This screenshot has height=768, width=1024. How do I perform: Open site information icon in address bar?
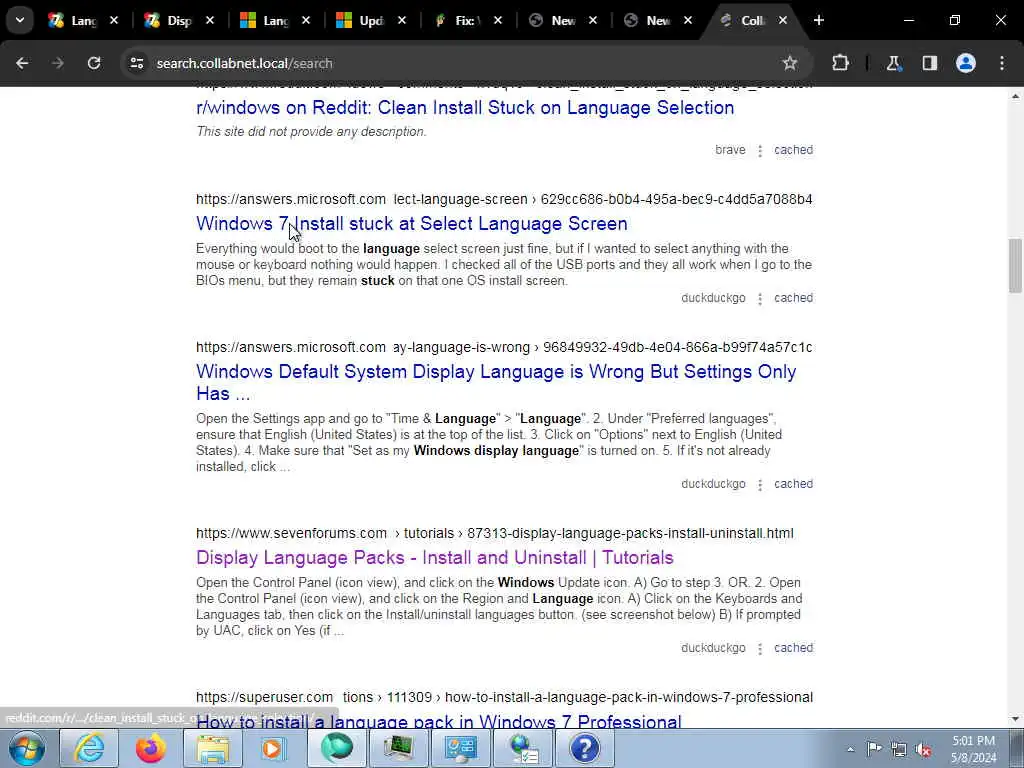(x=136, y=63)
